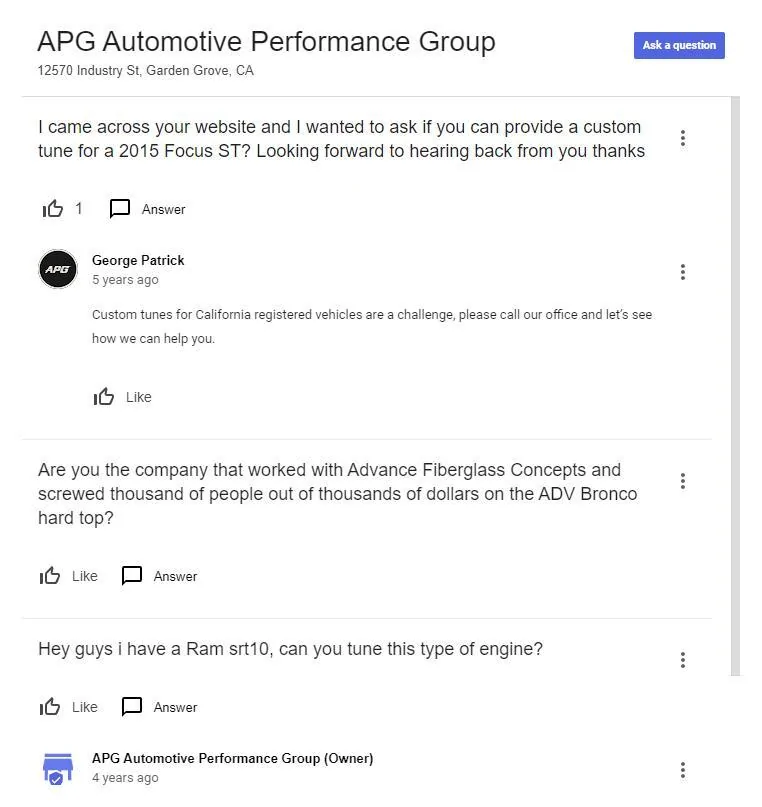Open APG Automotive Performance Group (Owner) profile
Image resolution: width=762 pixels, height=807 pixels.
(x=233, y=758)
